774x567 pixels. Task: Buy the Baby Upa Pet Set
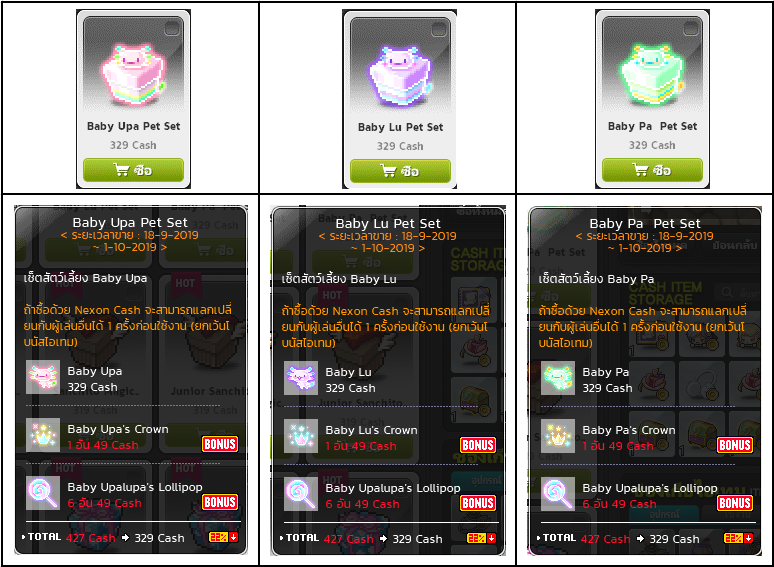(x=133, y=170)
